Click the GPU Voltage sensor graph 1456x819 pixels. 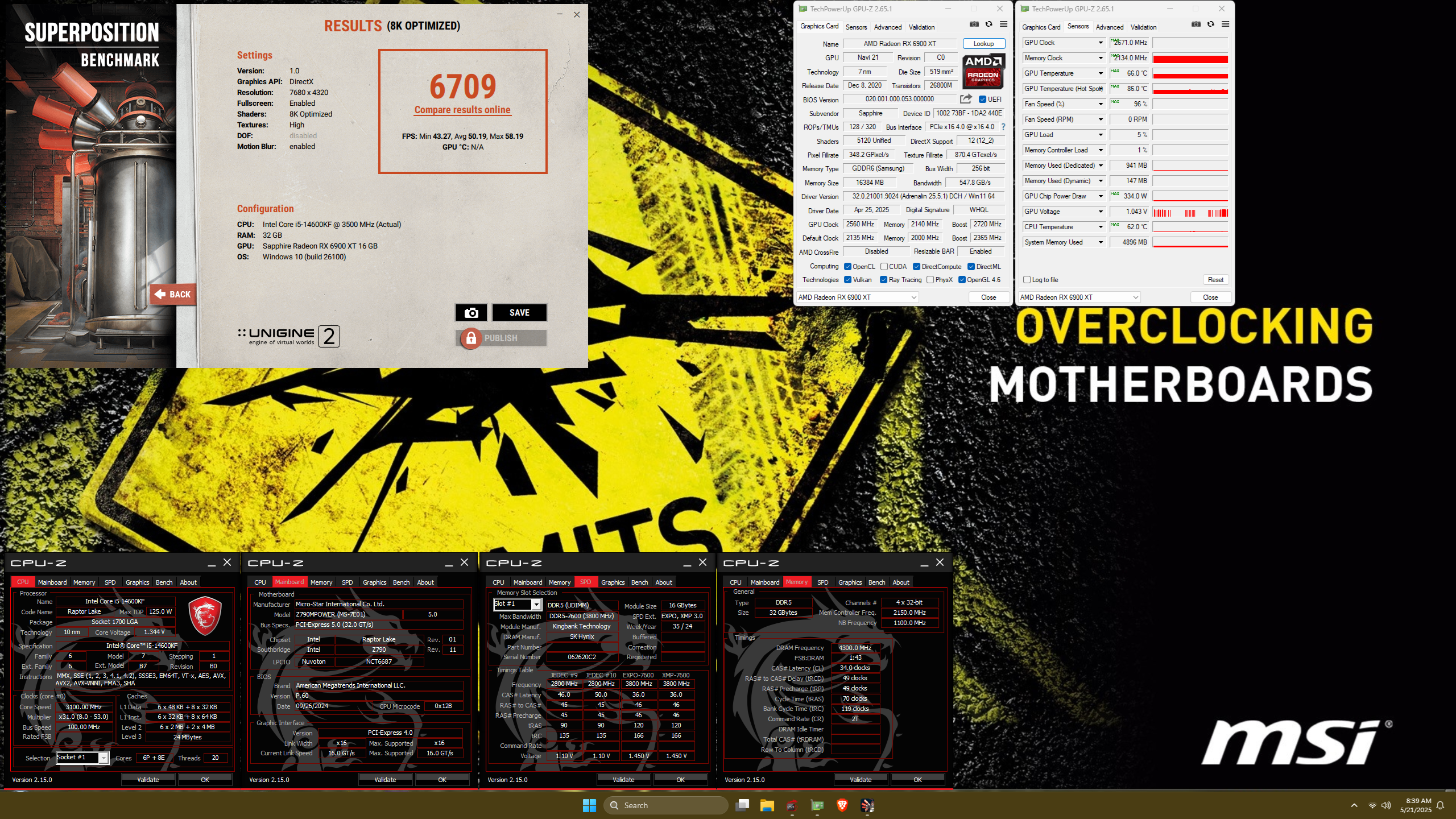pos(1190,212)
